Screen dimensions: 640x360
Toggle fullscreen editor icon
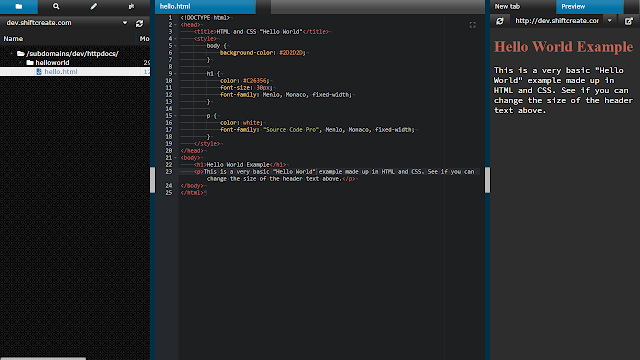pos(472,25)
